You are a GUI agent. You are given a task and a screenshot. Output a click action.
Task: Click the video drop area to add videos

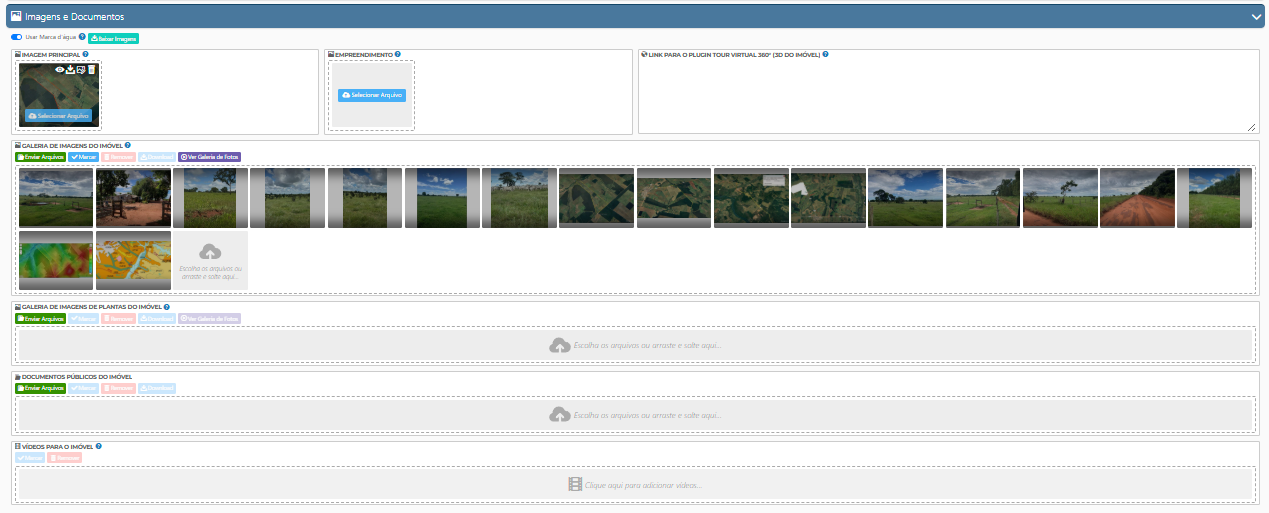click(634, 484)
